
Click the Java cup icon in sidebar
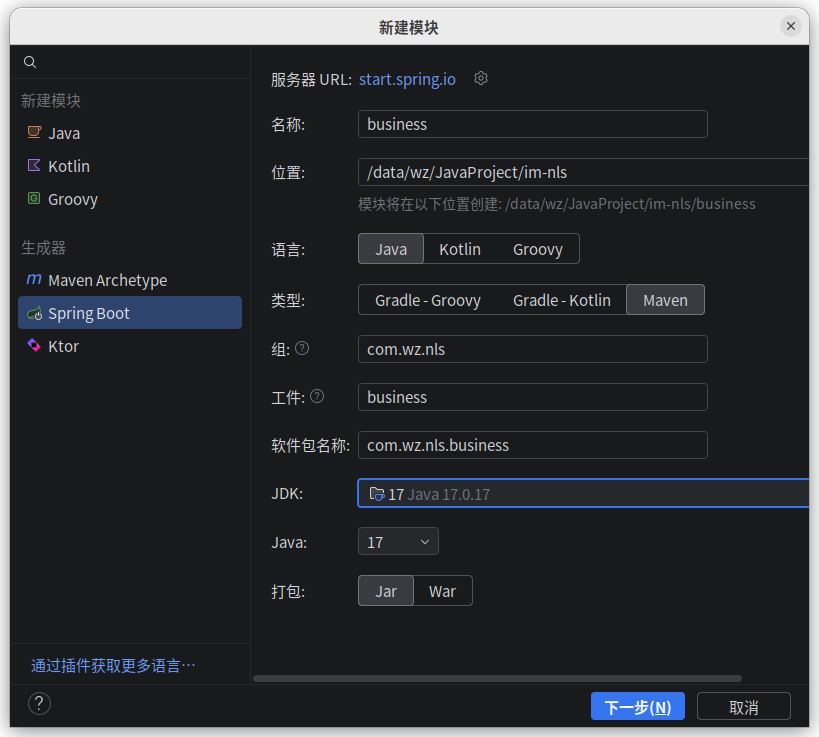[x=34, y=132]
